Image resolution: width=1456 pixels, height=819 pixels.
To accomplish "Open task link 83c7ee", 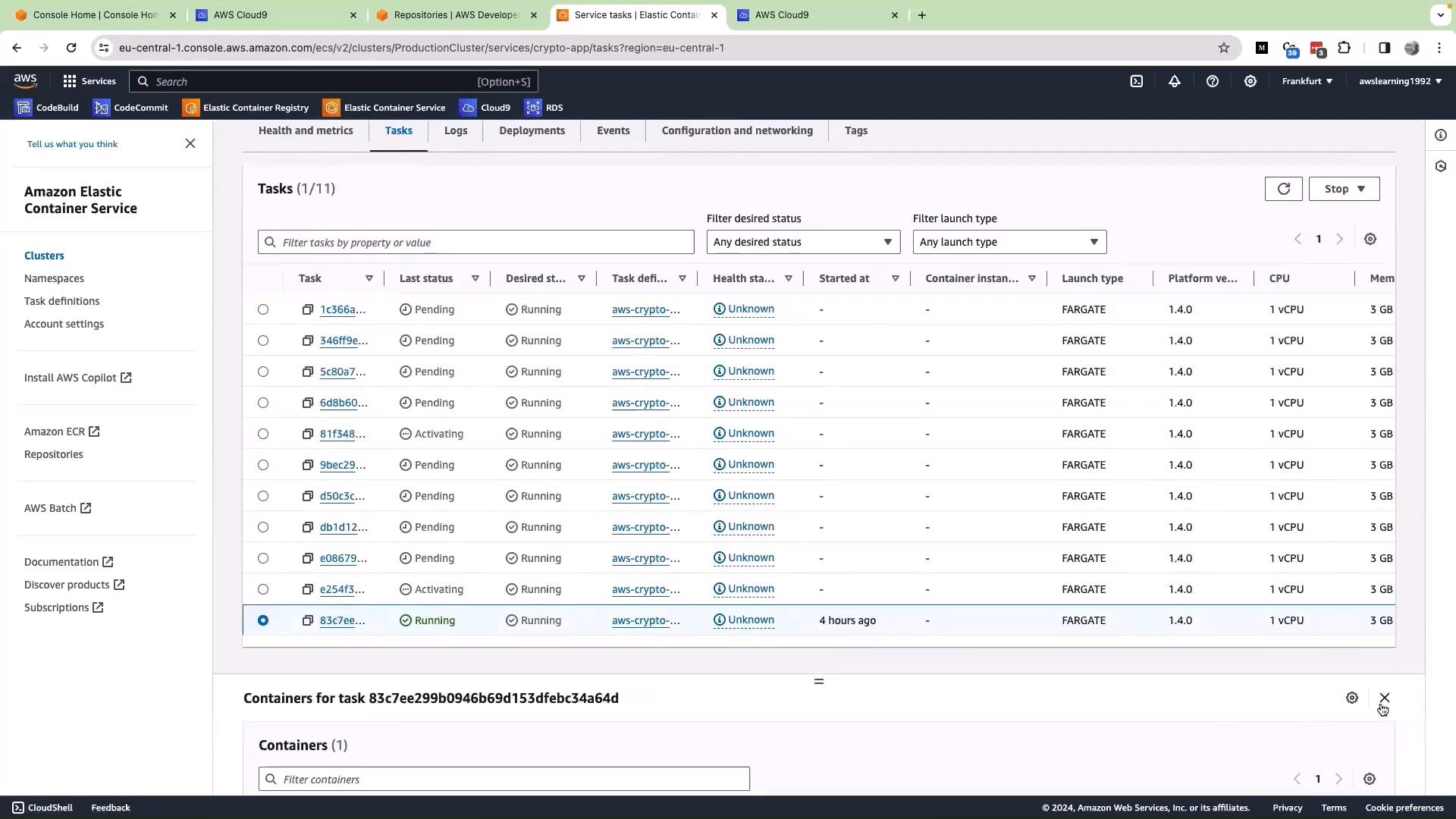I will tap(342, 620).
